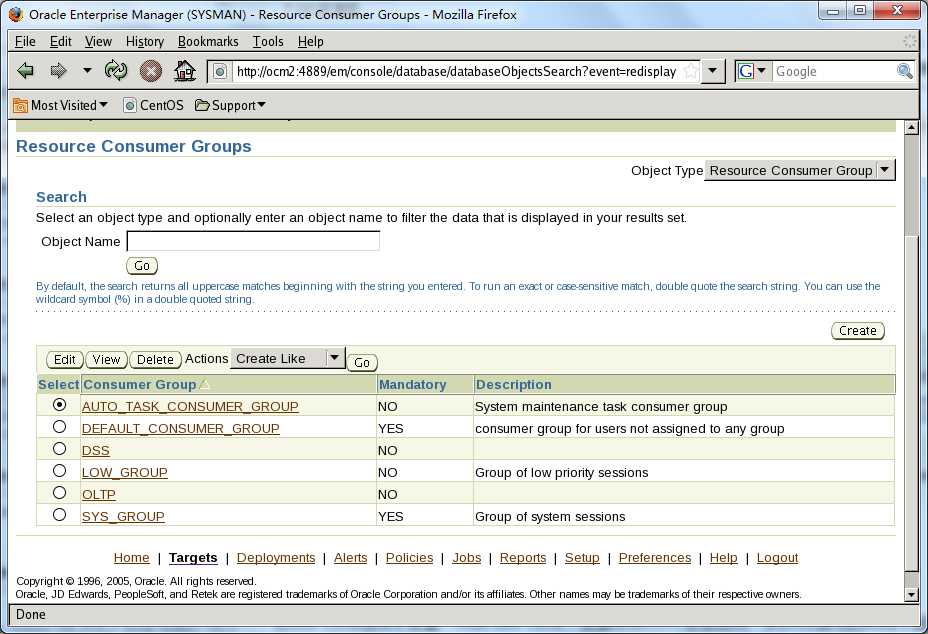Open the Bookmarks menu
The width and height of the screenshot is (928, 634).
pos(208,41)
